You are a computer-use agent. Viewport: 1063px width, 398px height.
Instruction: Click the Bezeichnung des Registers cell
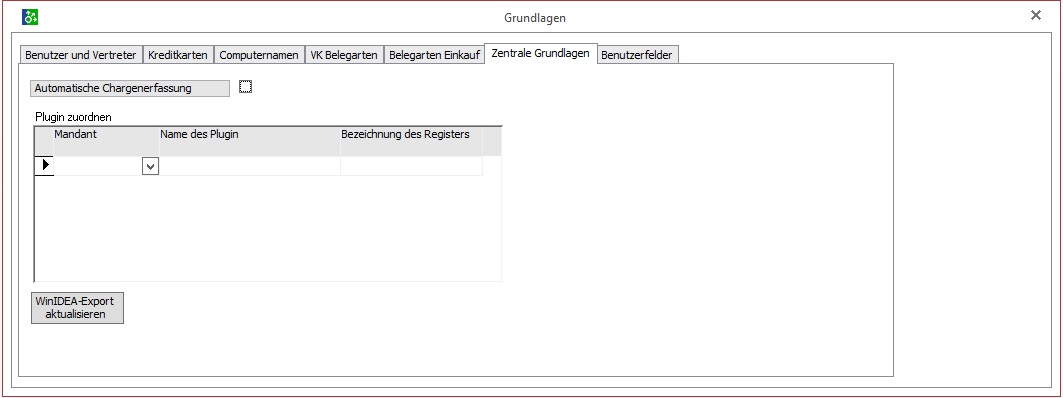click(412, 166)
